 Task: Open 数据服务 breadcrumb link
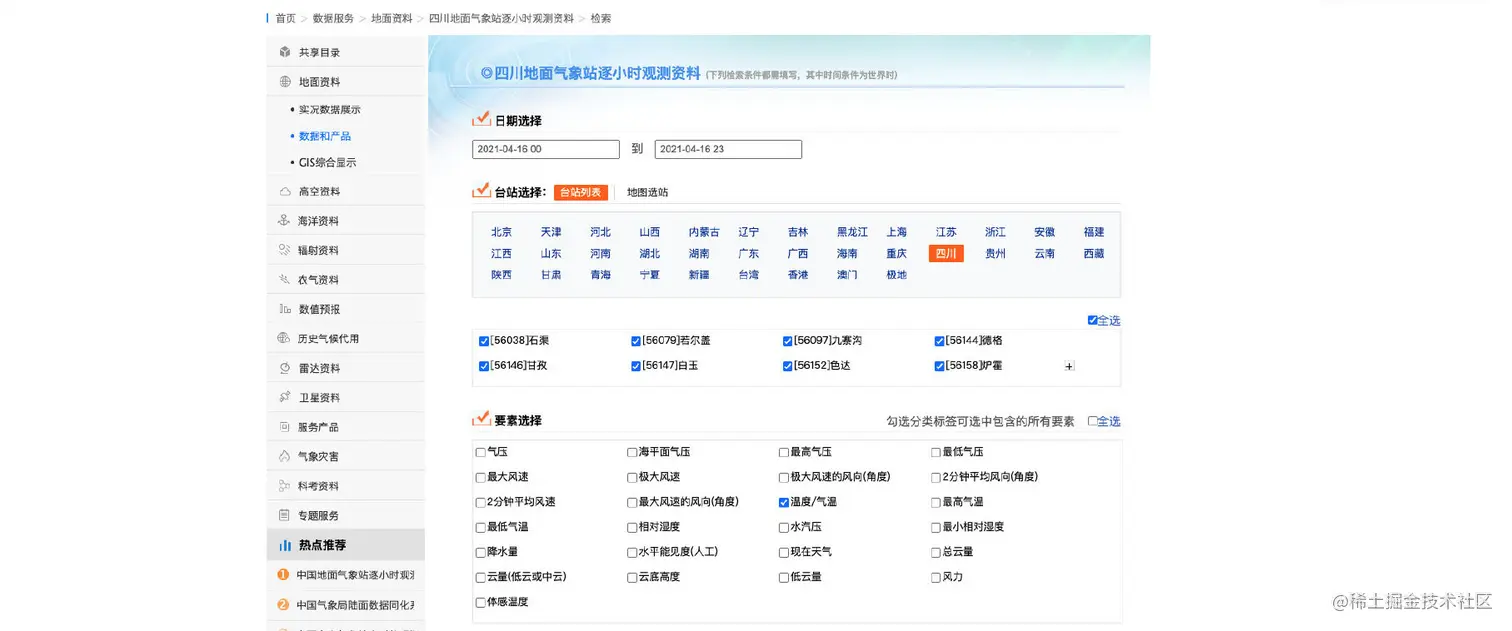pos(333,18)
